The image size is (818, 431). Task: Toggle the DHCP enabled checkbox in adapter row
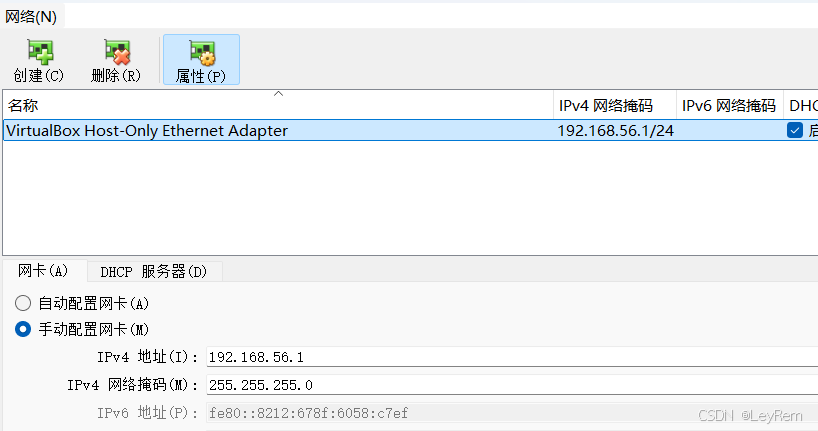click(x=795, y=130)
